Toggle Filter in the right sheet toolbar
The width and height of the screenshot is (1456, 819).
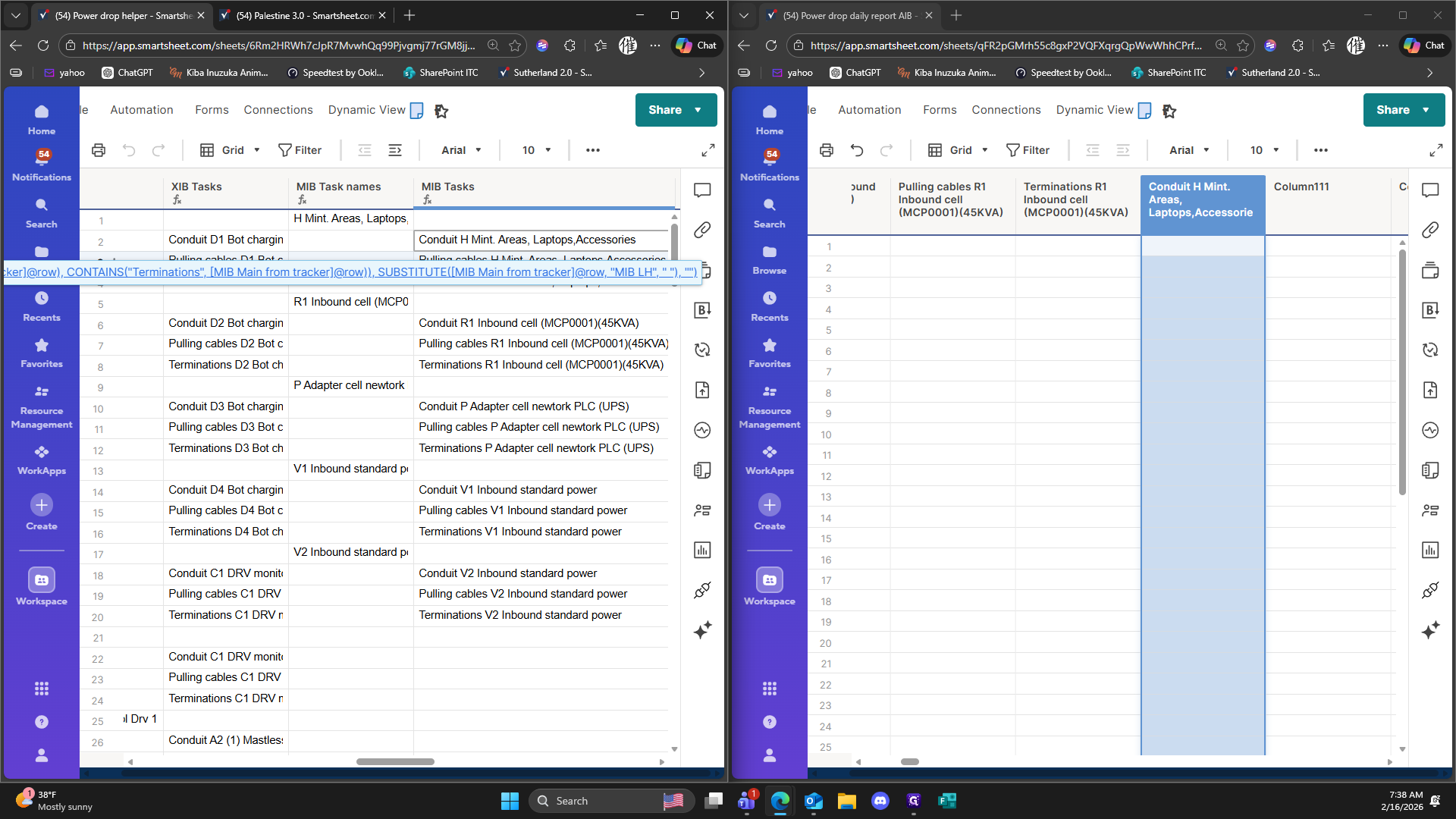(1028, 150)
